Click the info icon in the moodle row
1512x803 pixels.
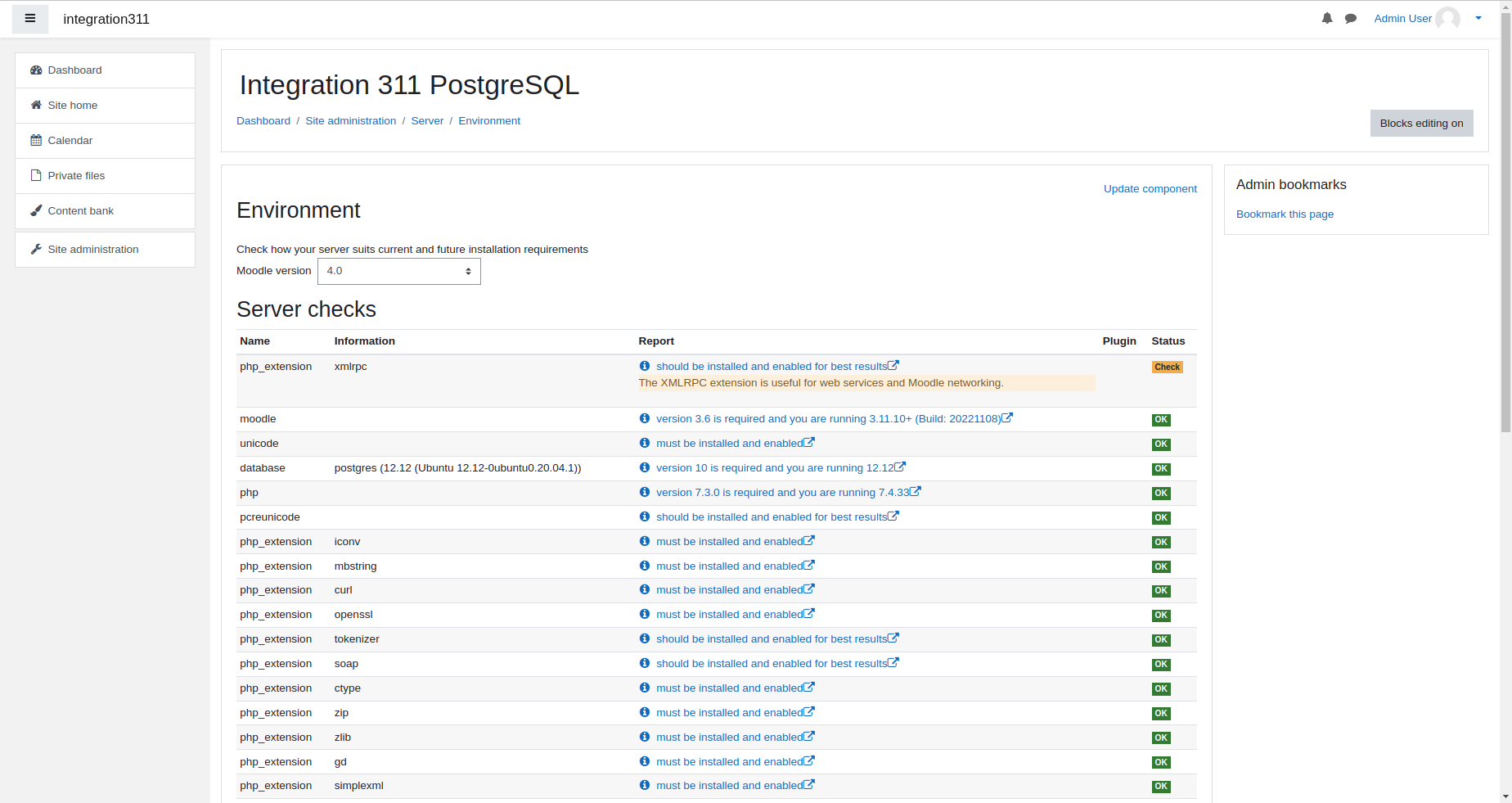(x=645, y=418)
